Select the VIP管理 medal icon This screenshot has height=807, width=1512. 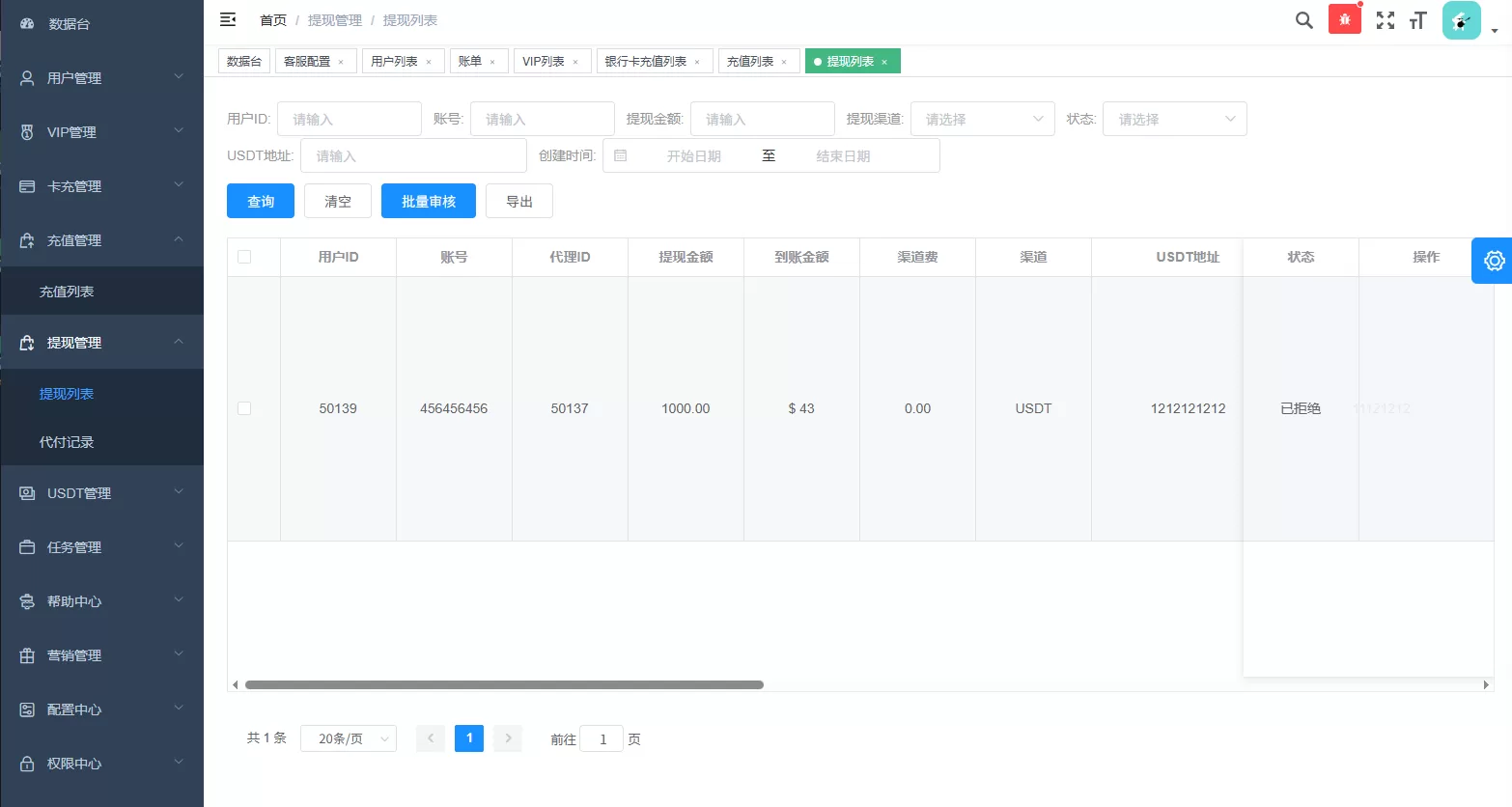[x=26, y=132]
